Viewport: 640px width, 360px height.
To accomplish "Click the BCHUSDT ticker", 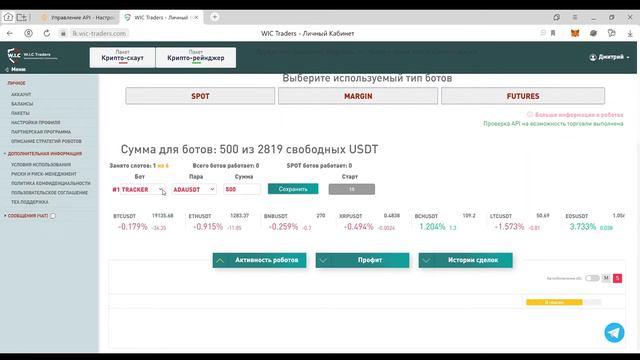I will click(x=445, y=223).
